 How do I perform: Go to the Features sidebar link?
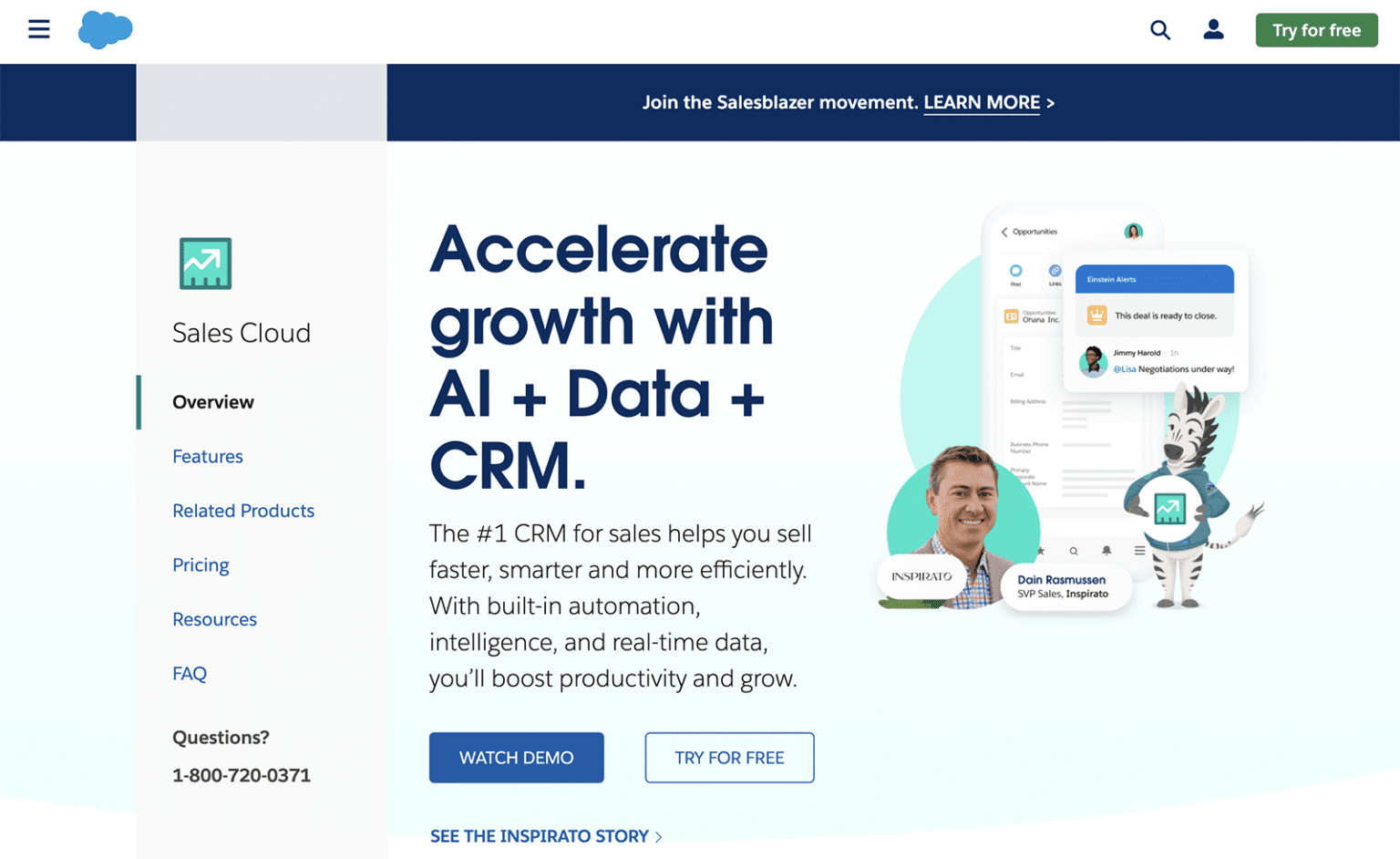(208, 456)
